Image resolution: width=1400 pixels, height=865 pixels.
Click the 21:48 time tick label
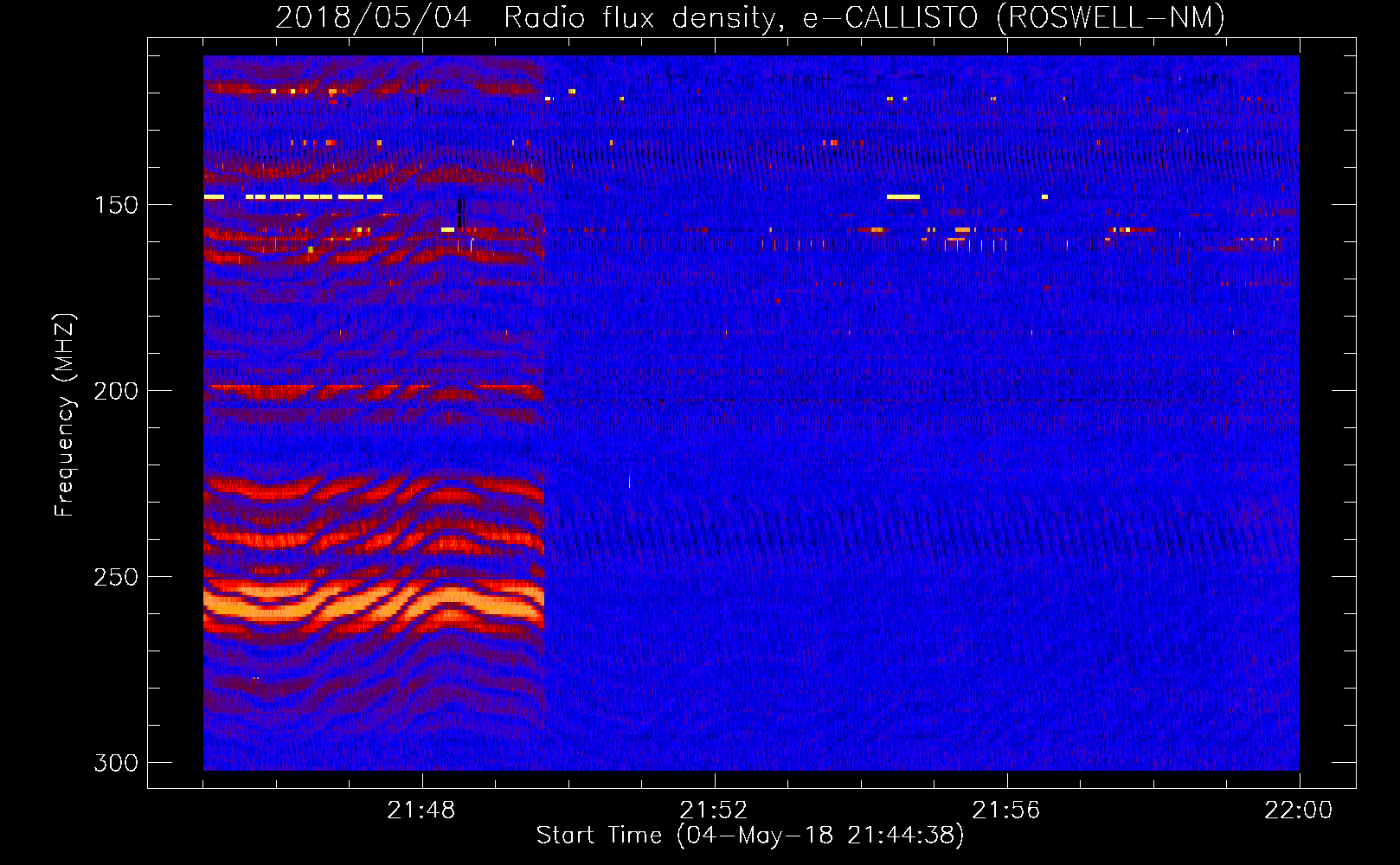click(x=421, y=811)
